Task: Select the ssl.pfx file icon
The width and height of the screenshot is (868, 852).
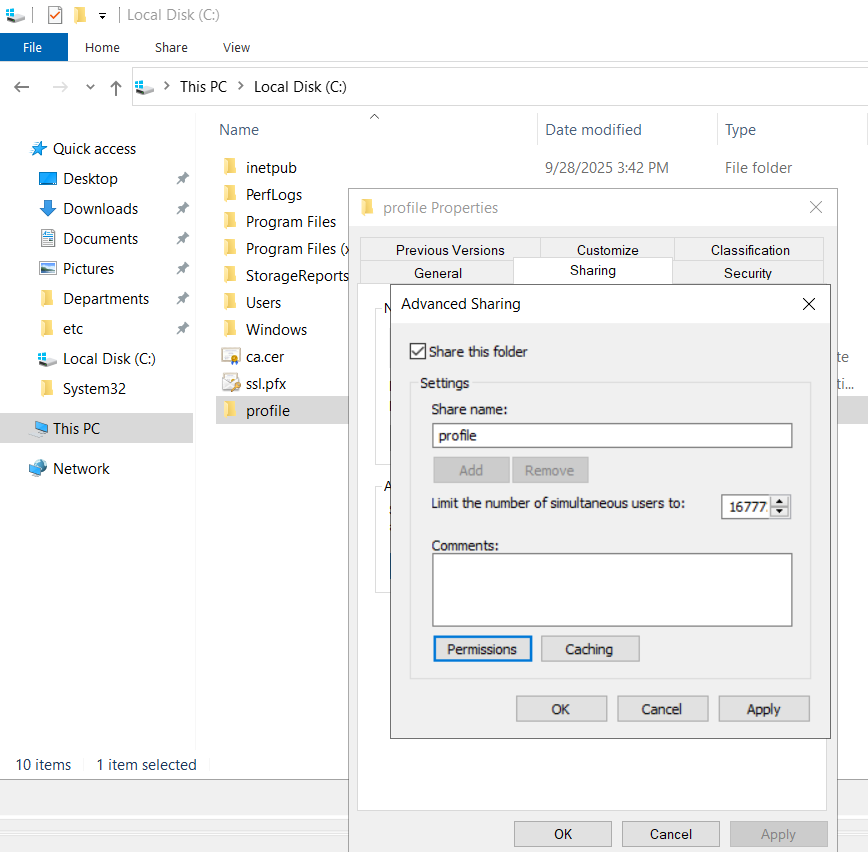Action: [x=230, y=383]
